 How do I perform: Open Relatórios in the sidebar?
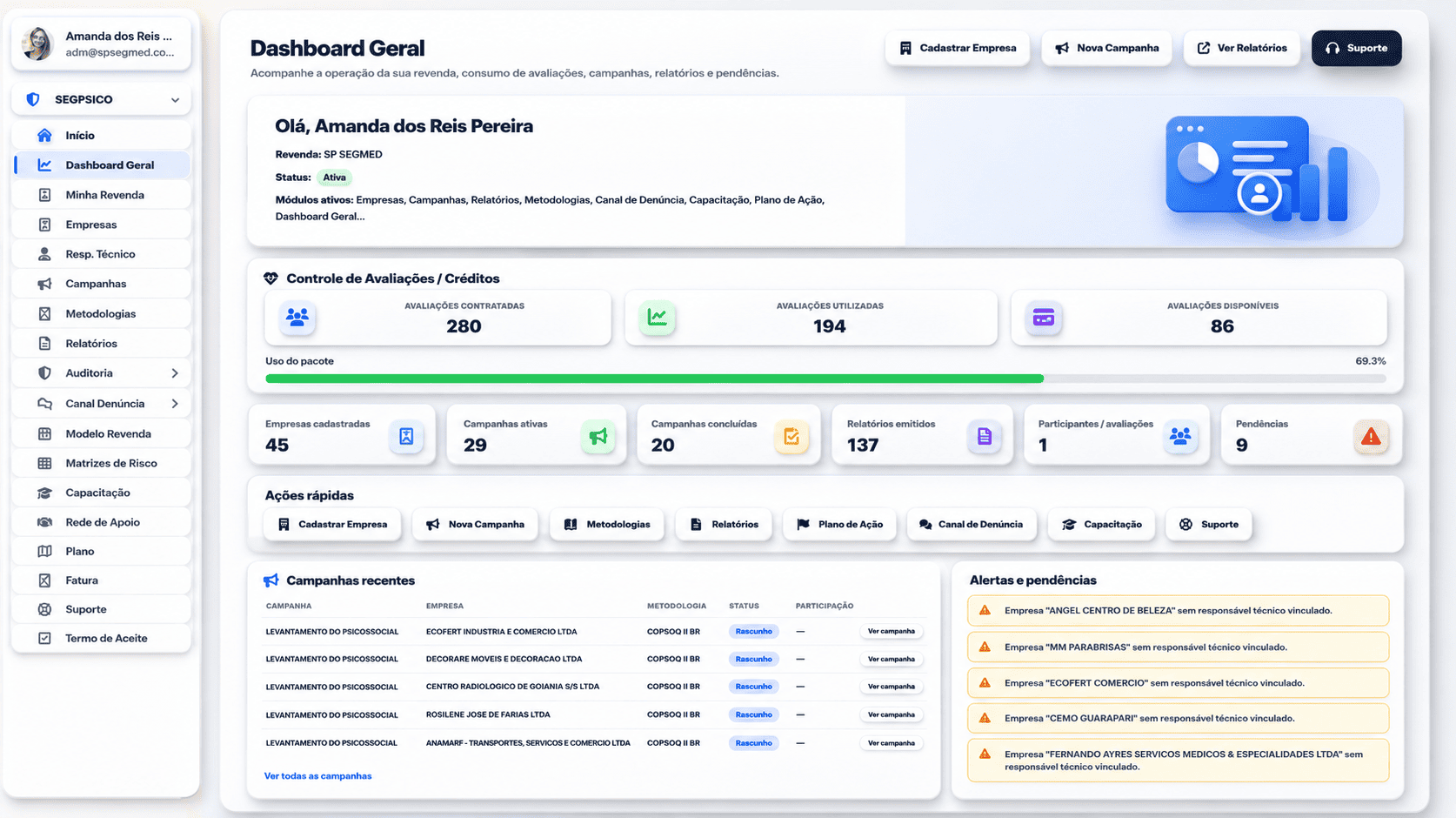click(102, 344)
